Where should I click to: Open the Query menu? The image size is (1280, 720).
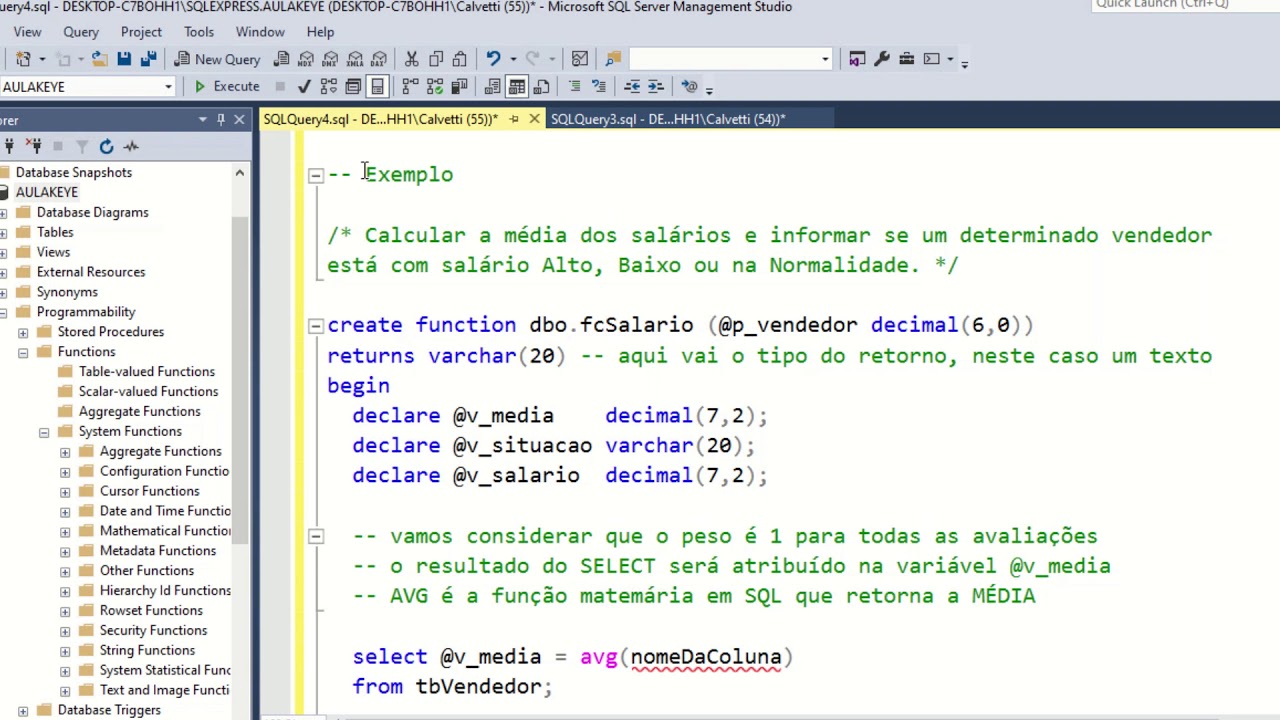click(81, 32)
